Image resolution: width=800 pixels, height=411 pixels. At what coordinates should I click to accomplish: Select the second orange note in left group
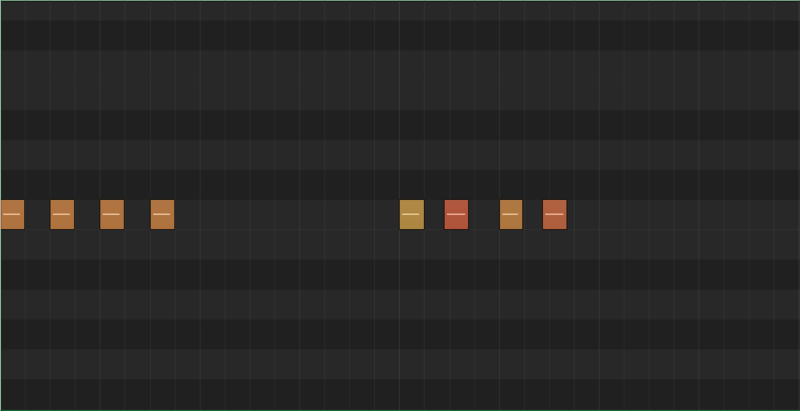(x=62, y=215)
